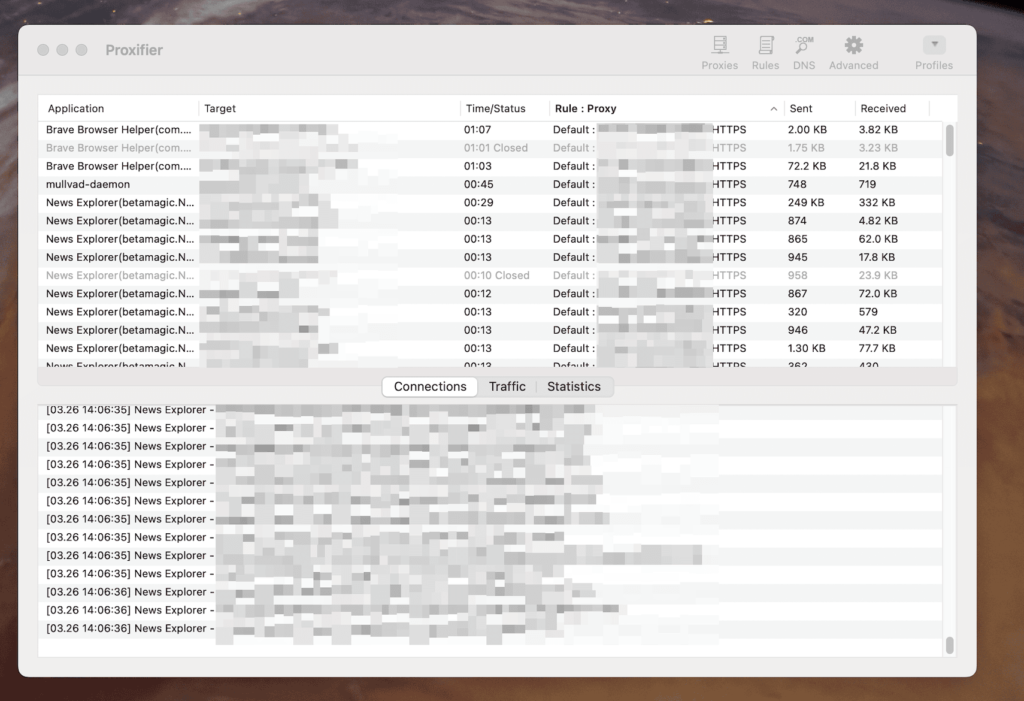Expand the Profiles menu arrow

tap(933, 42)
